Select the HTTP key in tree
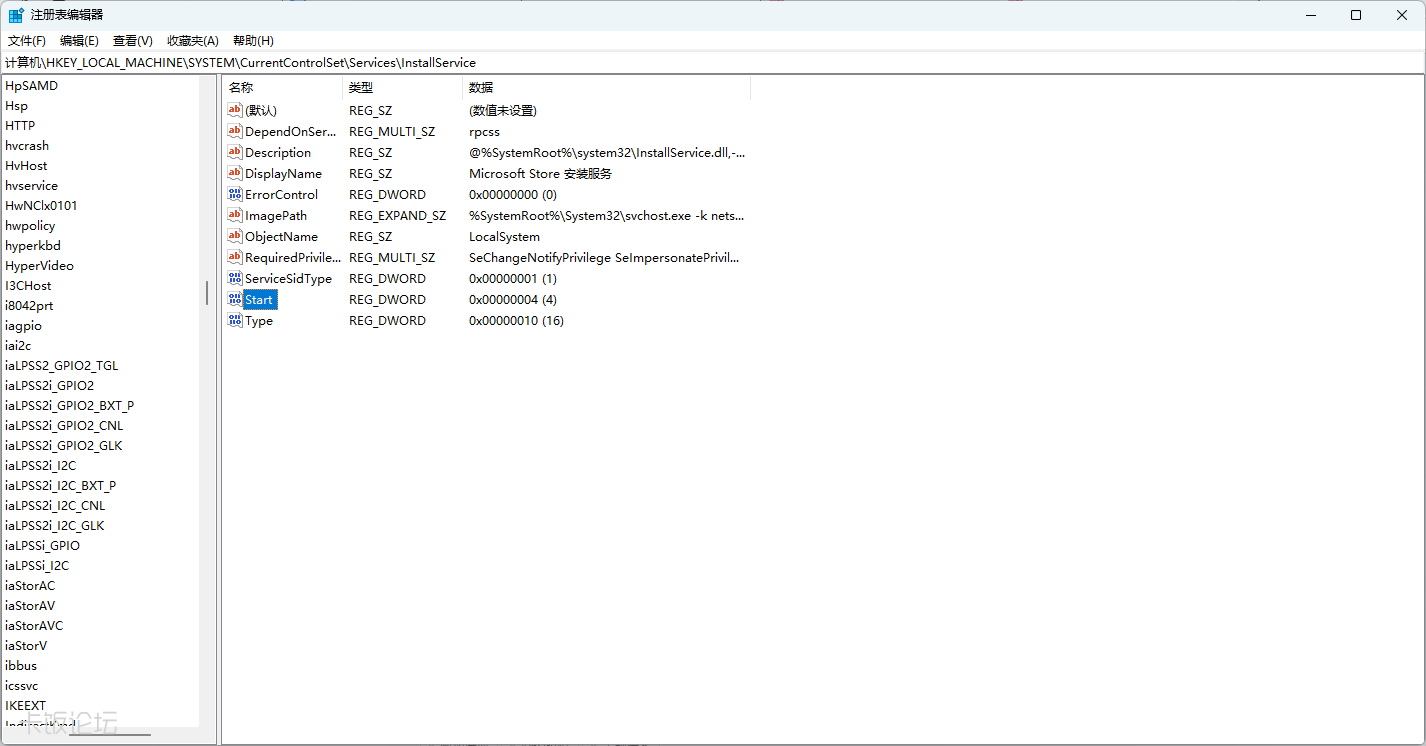The image size is (1426, 746). click(20, 125)
